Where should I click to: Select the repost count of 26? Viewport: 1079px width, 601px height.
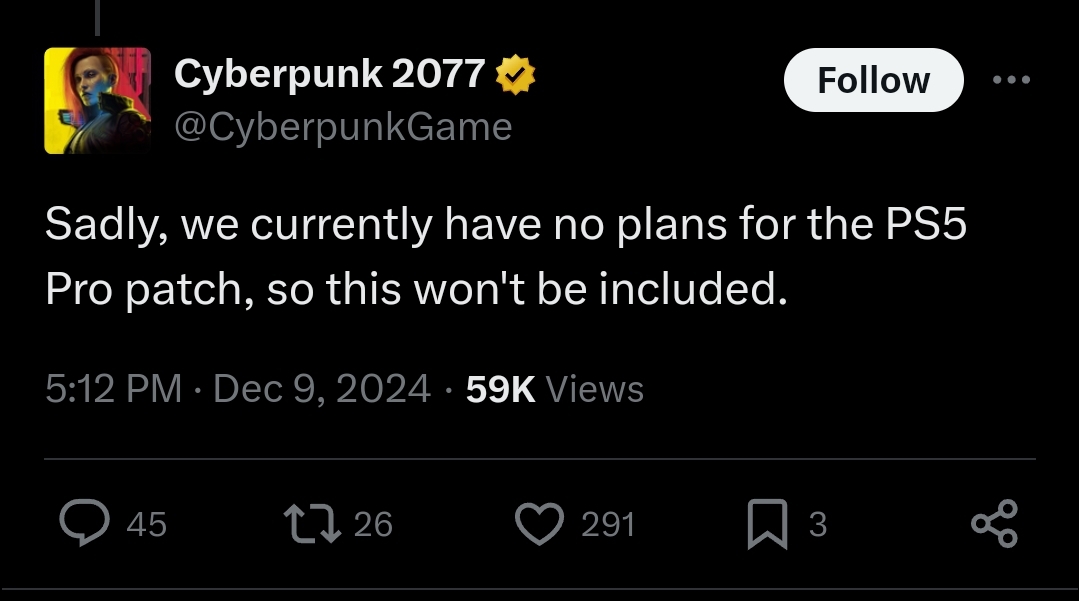coord(373,524)
